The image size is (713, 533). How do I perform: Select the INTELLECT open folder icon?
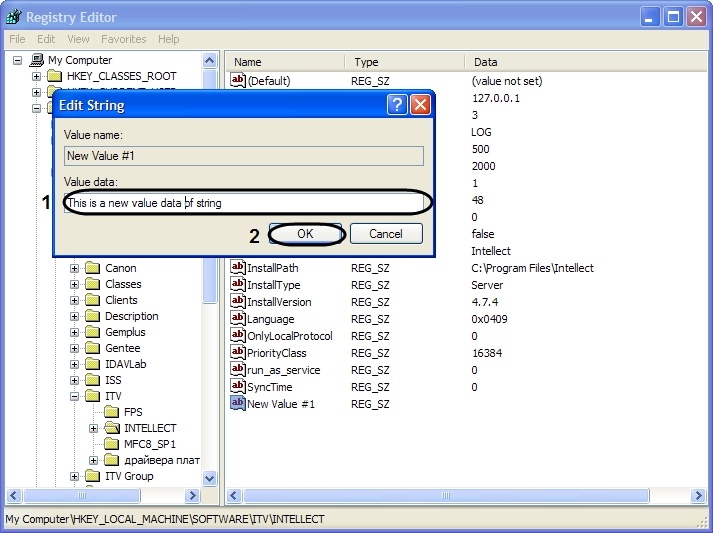(x=111, y=428)
